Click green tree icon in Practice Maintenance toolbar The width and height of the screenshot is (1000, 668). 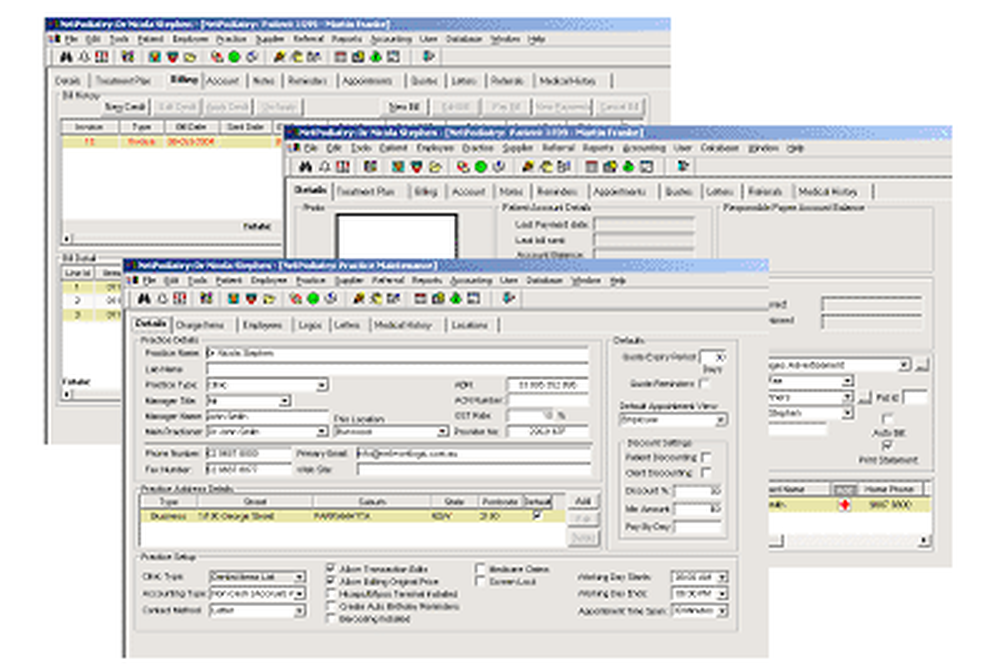point(456,299)
